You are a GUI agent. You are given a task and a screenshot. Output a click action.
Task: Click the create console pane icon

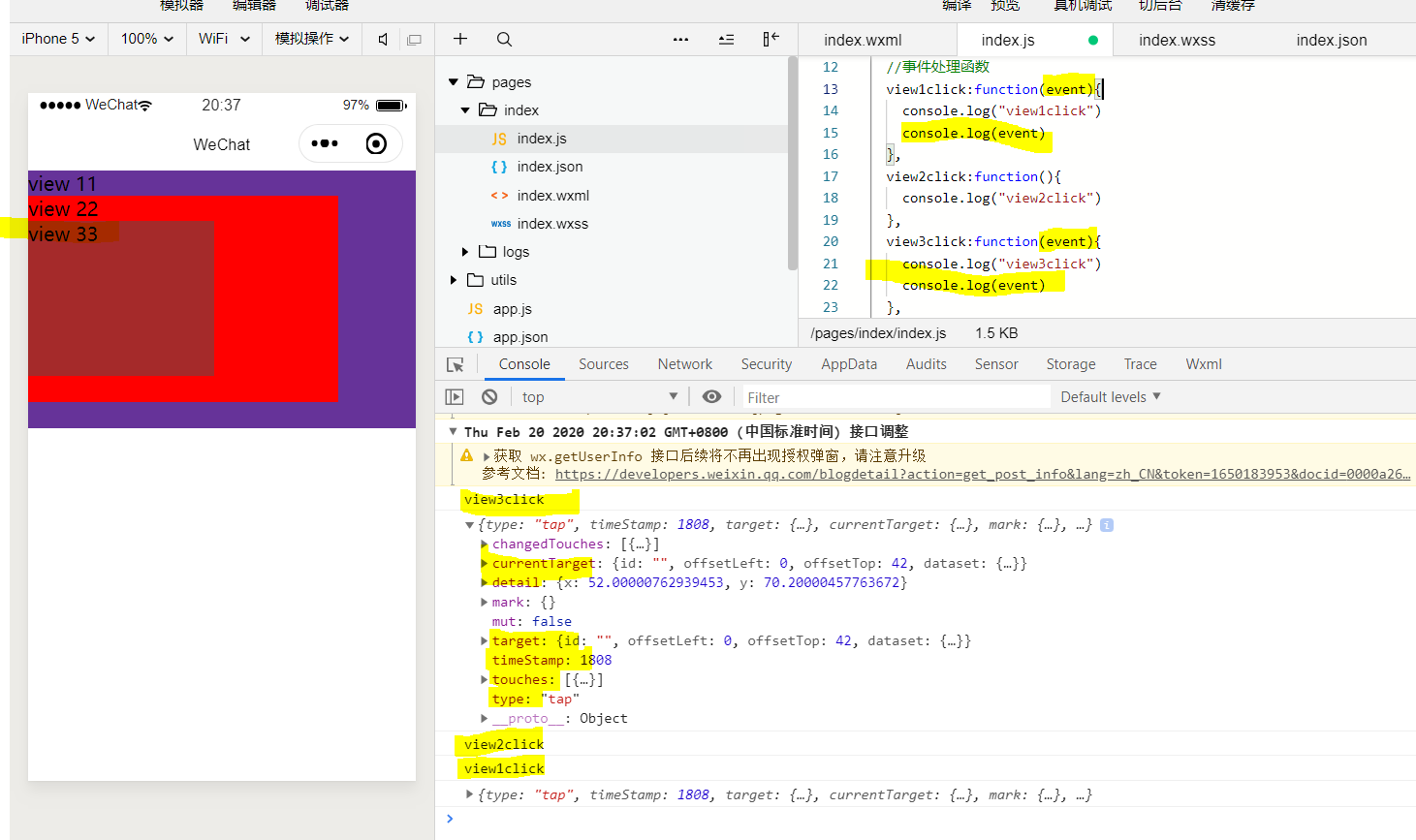pyautogui.click(x=455, y=396)
